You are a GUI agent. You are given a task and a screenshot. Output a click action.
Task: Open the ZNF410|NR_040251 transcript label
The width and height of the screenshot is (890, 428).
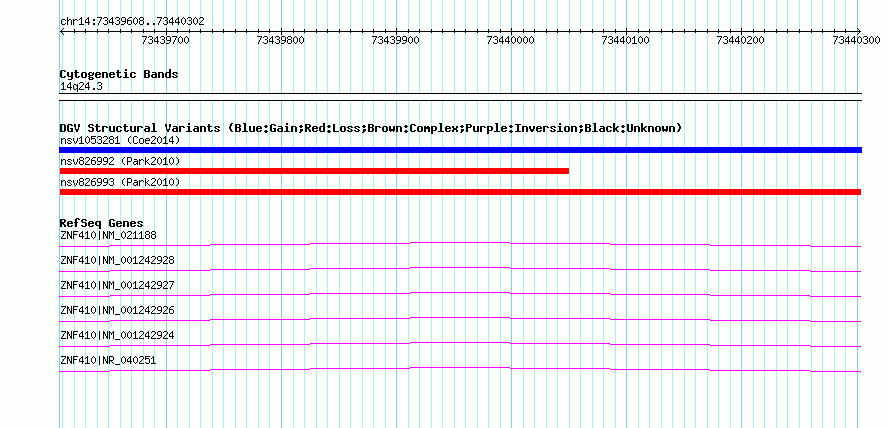(108, 360)
